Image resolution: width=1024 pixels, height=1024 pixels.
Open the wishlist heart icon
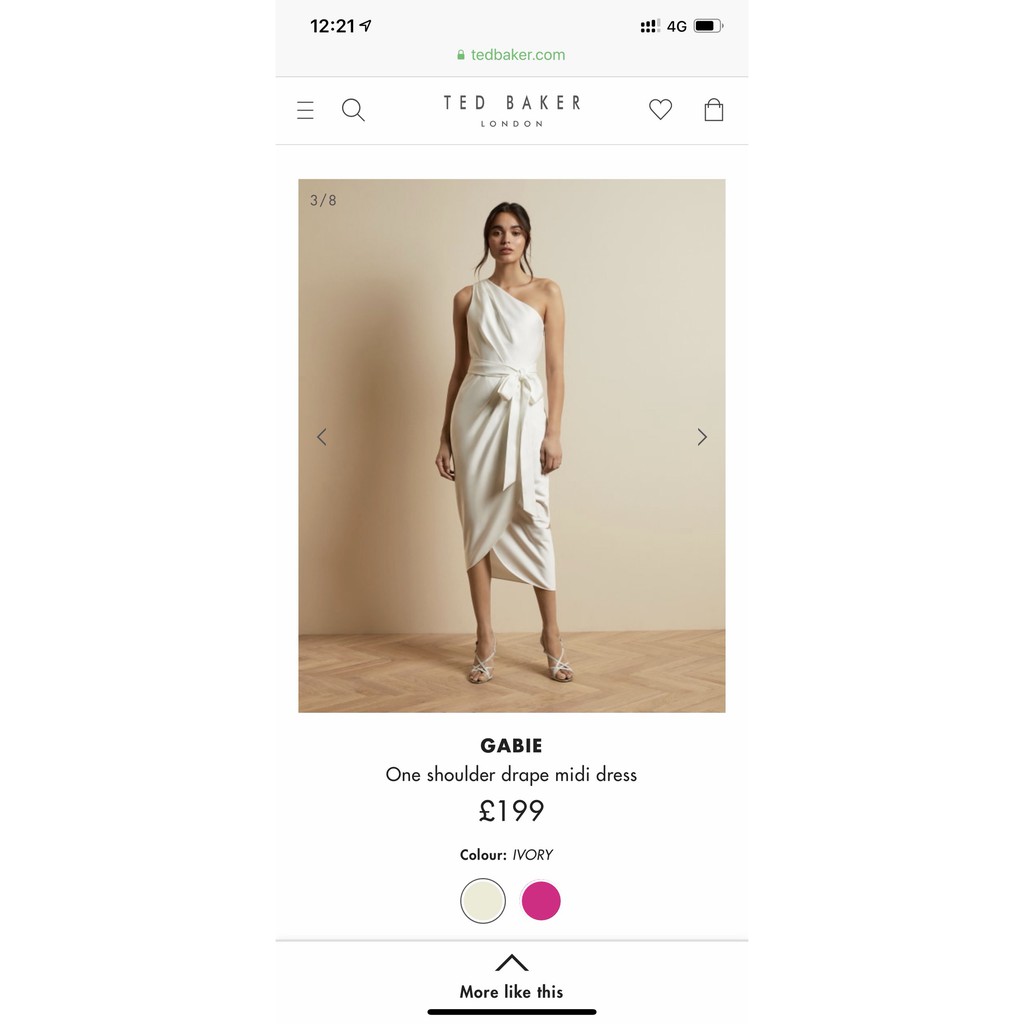pos(660,109)
